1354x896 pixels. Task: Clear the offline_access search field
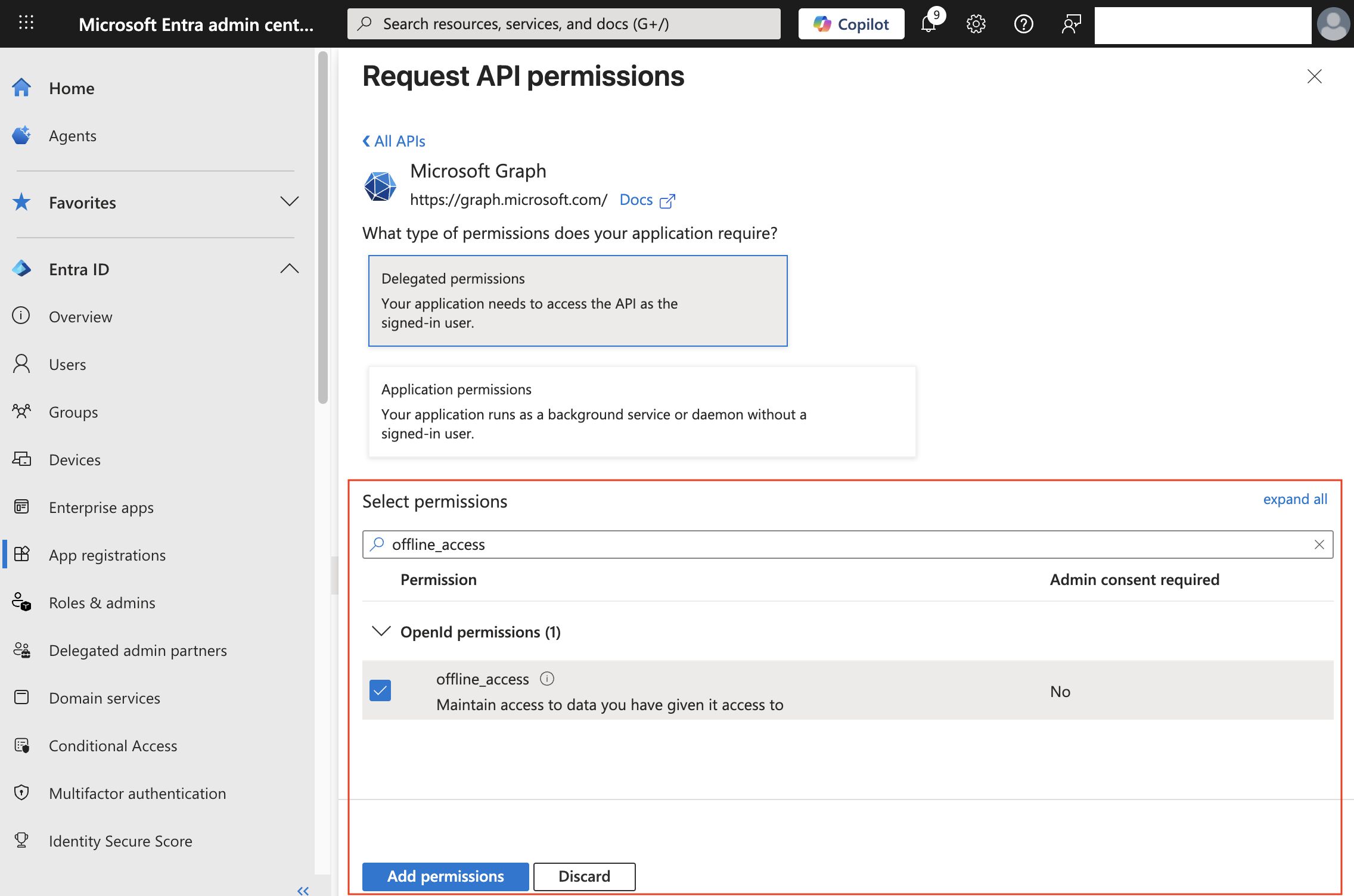pyautogui.click(x=1319, y=544)
